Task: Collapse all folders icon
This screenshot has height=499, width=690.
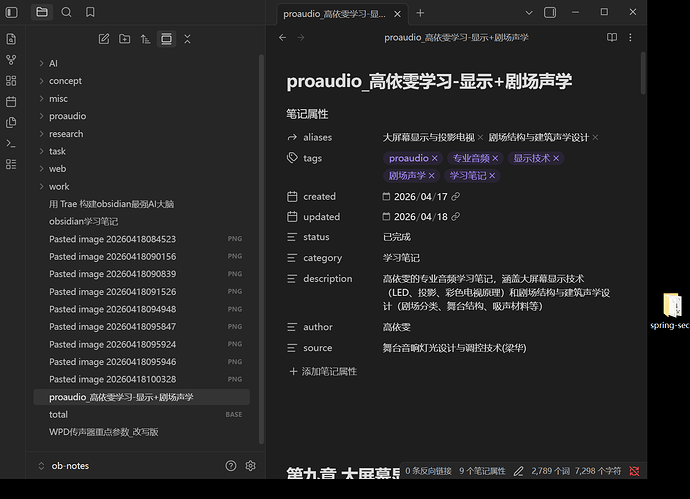Action: [187, 39]
